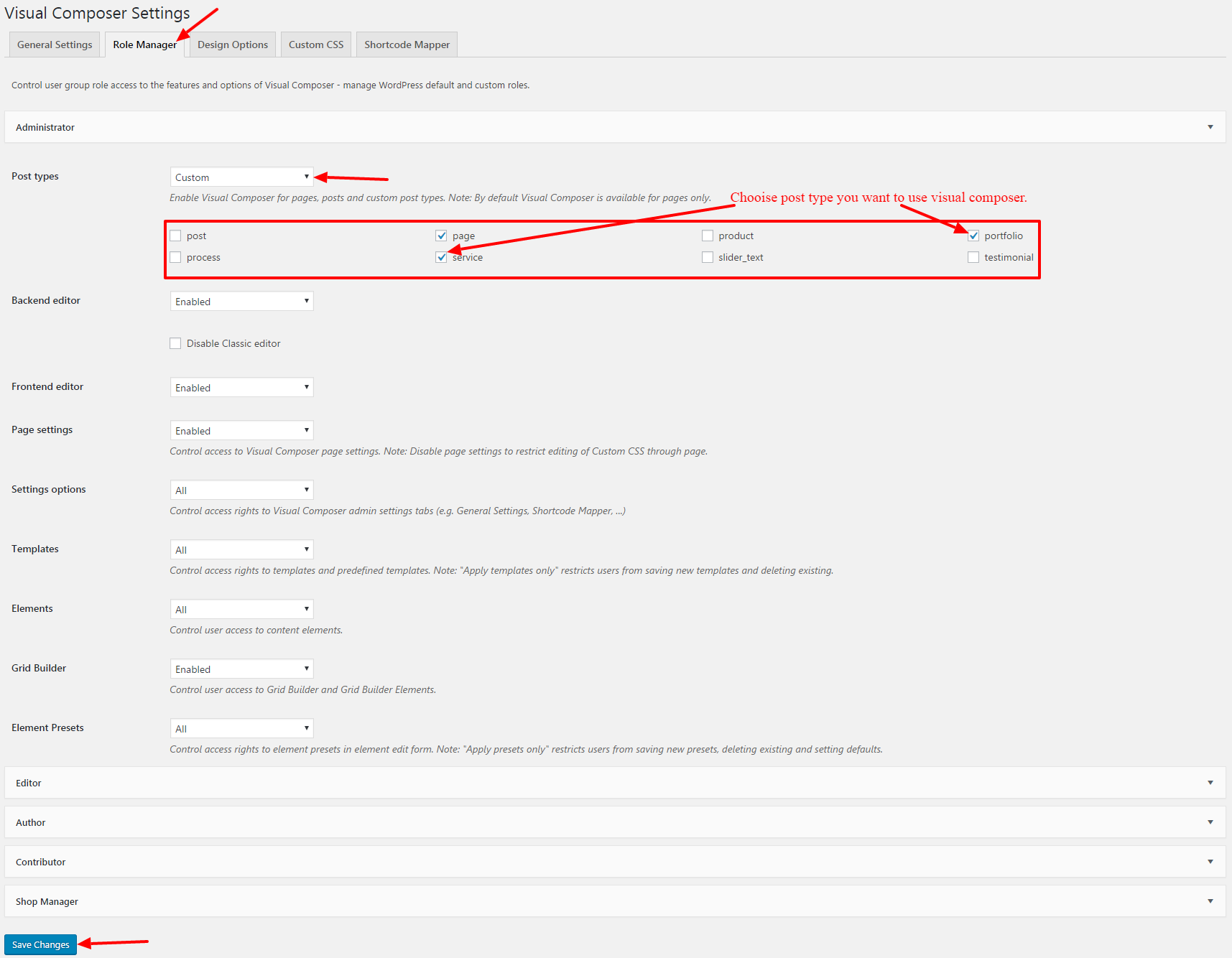Uncheck the service post type

pos(441,257)
